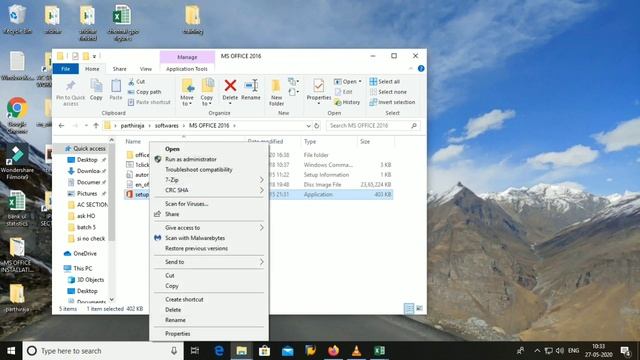Screen dimensions: 640x360
Task: Click Select none in the ribbon
Action: 388,92
